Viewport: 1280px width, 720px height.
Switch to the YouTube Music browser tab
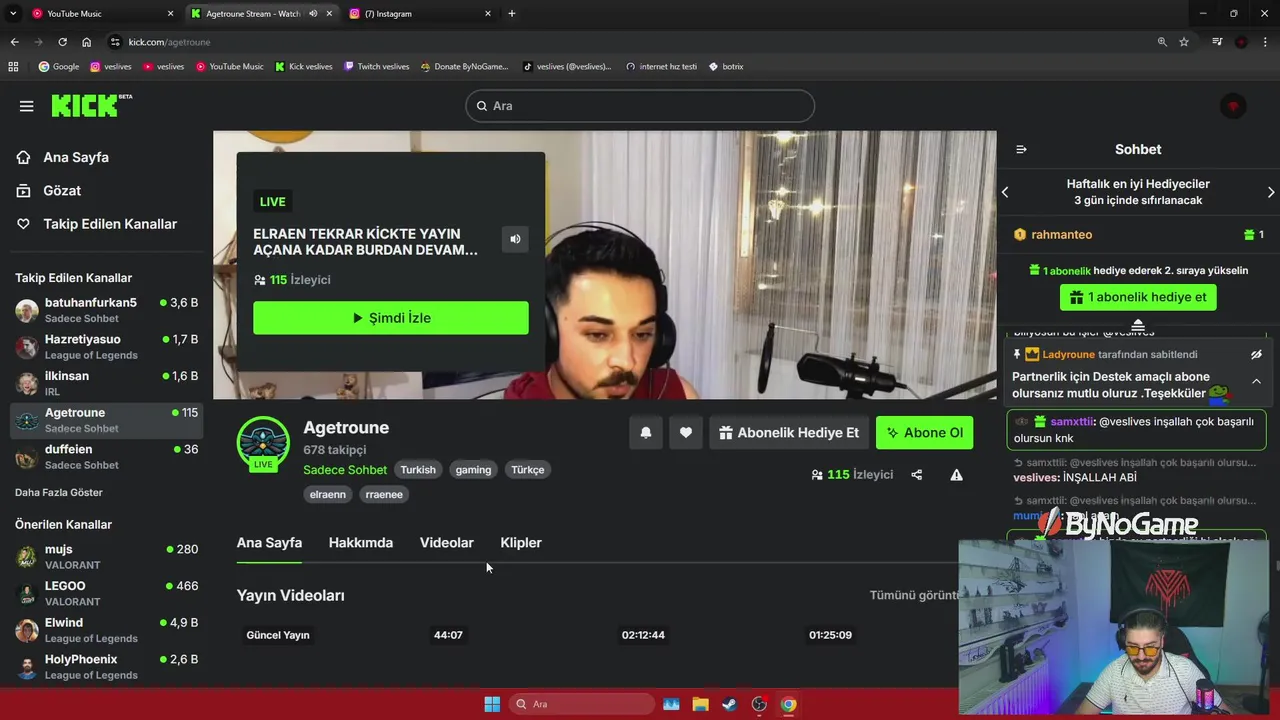(100, 13)
